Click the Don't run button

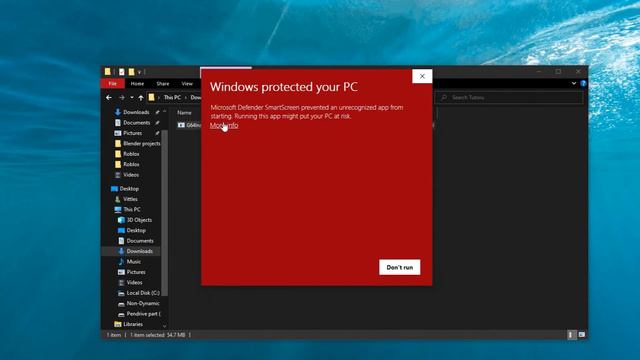coord(400,267)
